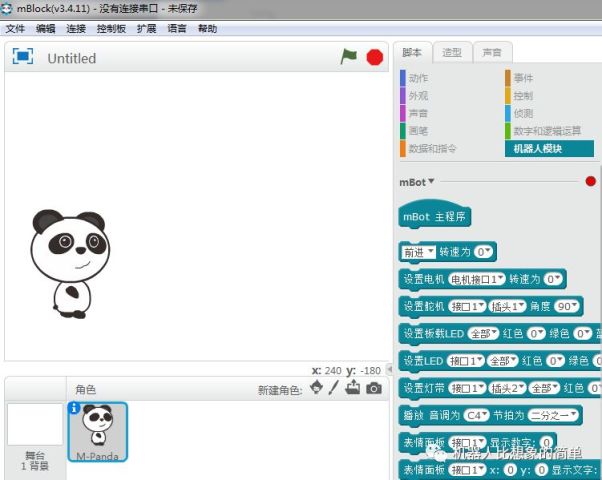Open 接口1 dropdown in 设置LED block
Screen dimensions: 602x480
[465, 361]
